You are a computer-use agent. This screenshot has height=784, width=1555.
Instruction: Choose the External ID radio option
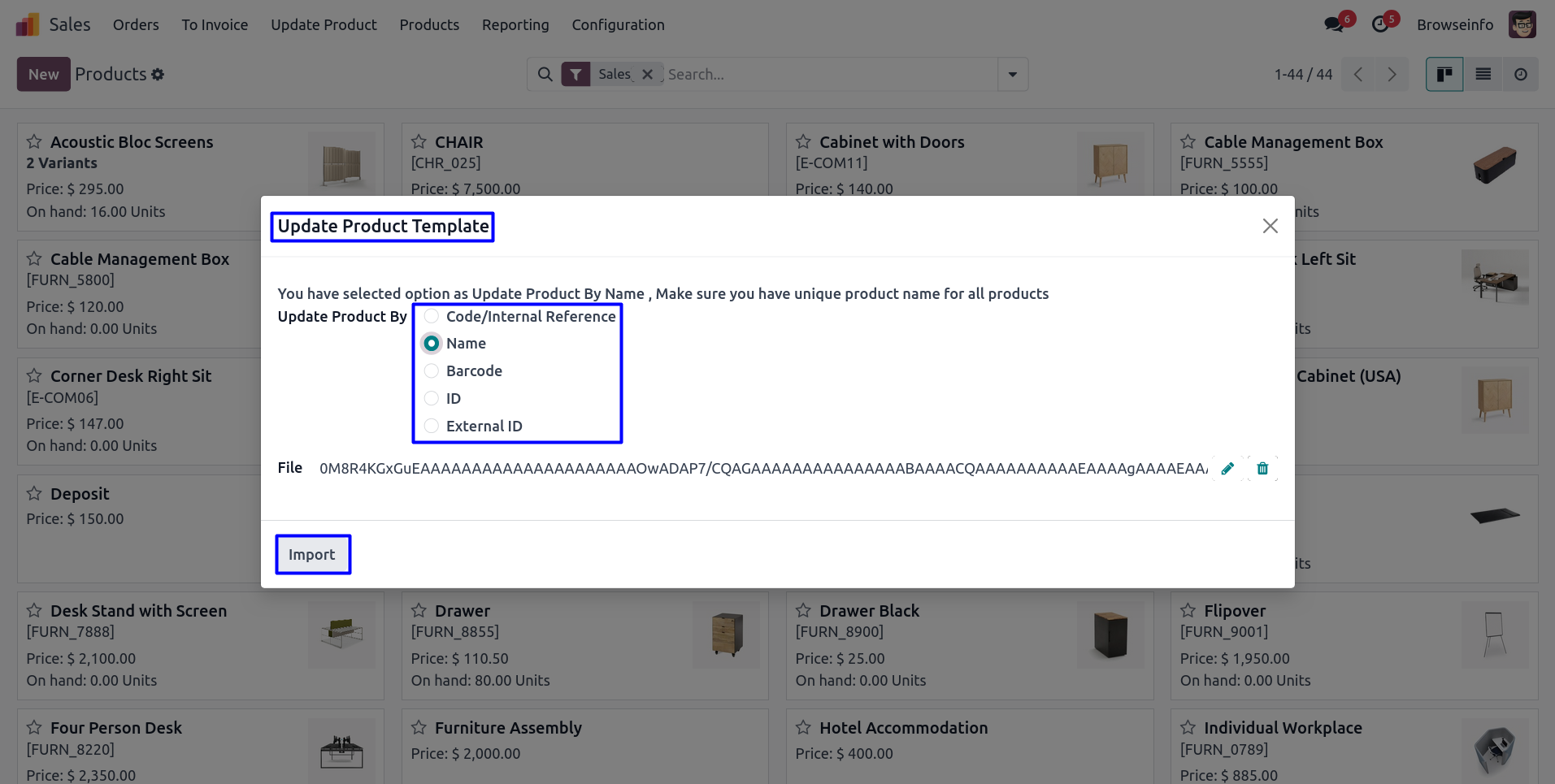click(432, 426)
